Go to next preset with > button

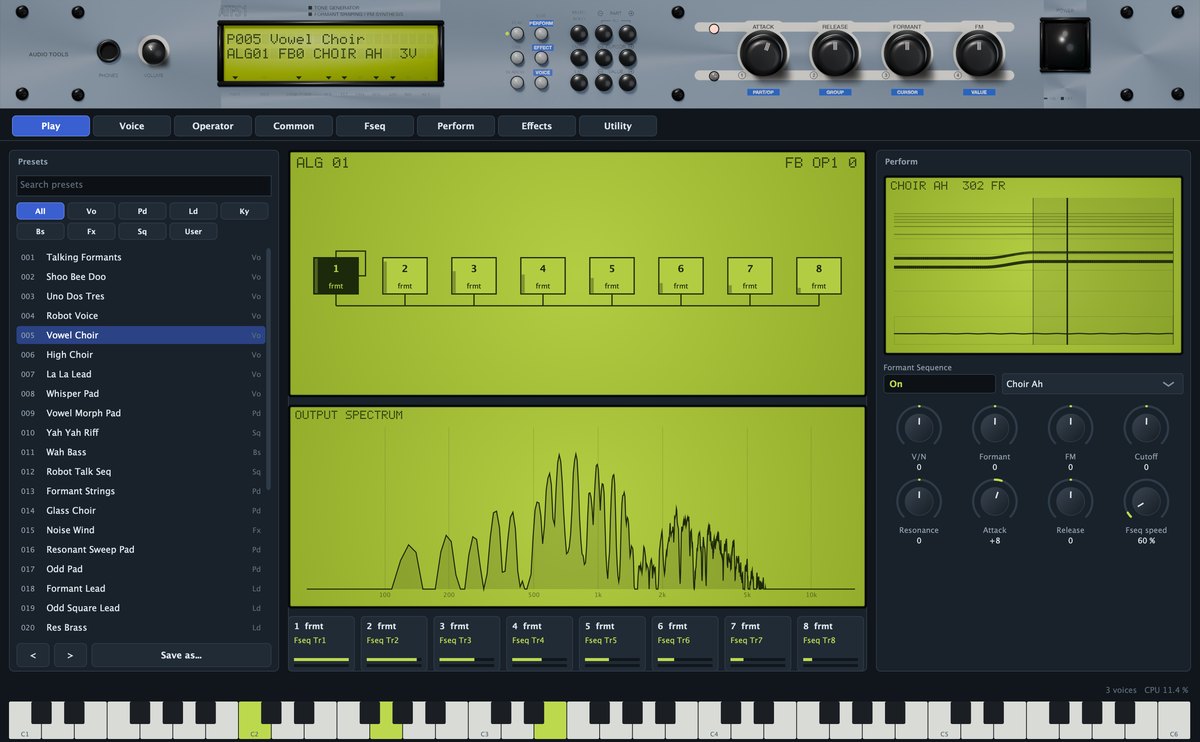coord(70,655)
